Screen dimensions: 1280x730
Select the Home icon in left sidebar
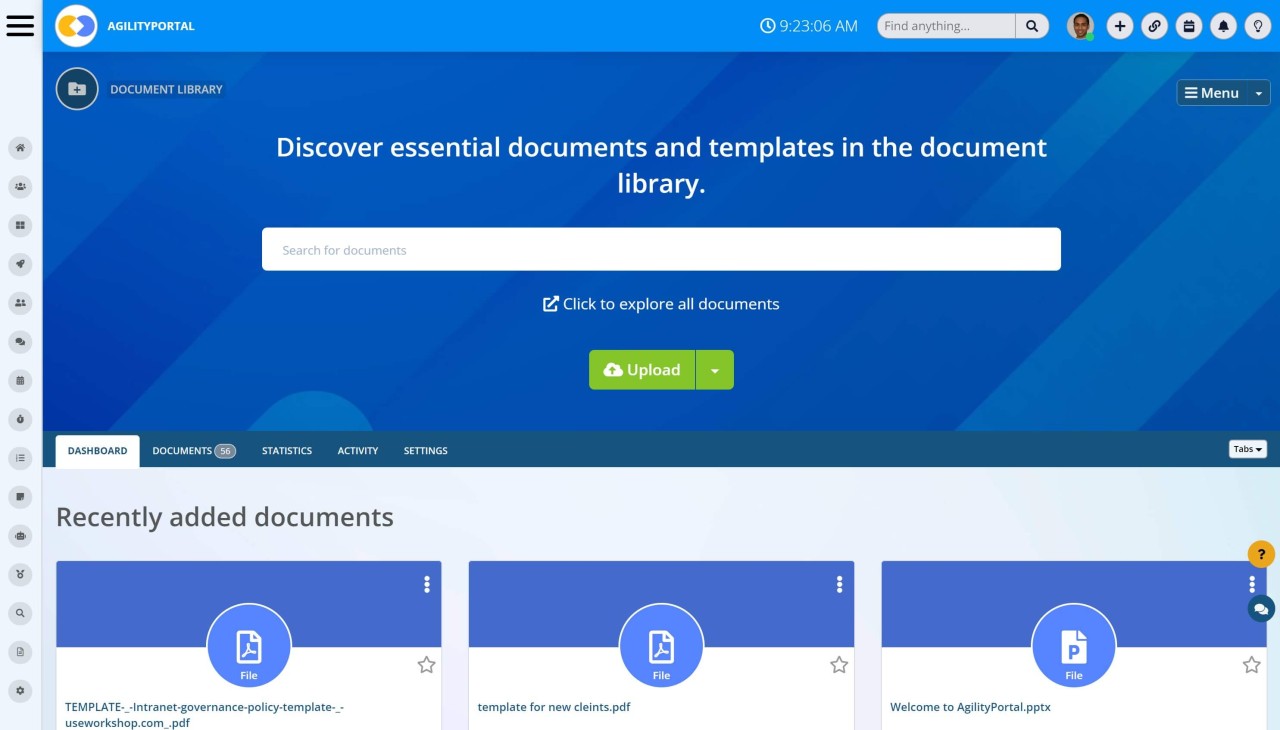(x=20, y=147)
